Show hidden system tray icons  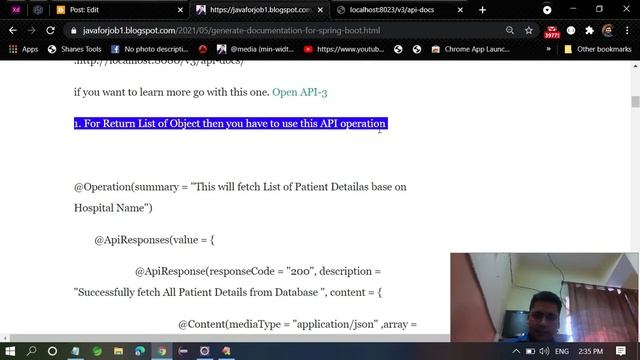click(x=516, y=351)
